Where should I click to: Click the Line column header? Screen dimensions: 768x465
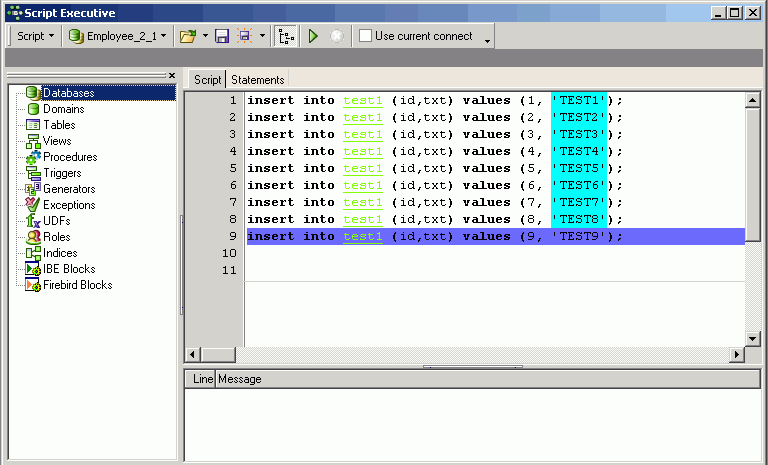[x=201, y=379]
